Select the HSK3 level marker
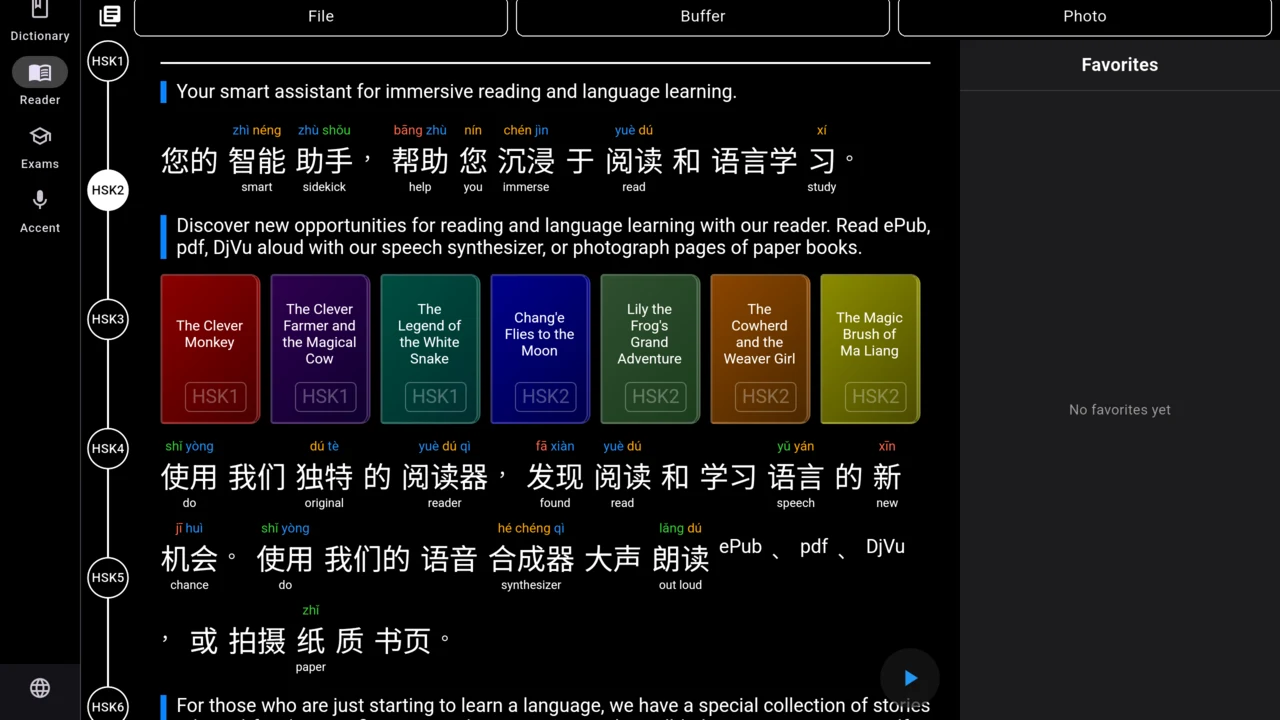The height and width of the screenshot is (720, 1280). [x=108, y=319]
